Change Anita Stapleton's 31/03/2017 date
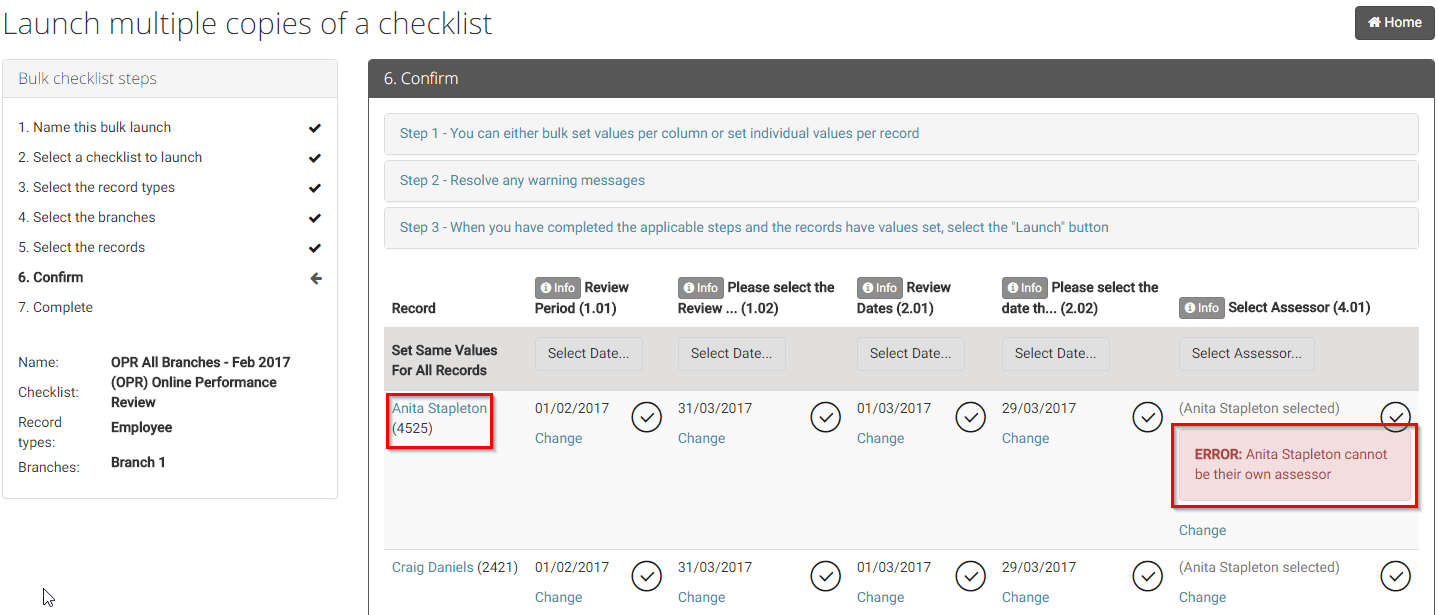Viewport: 1438px width, 615px height. point(701,438)
